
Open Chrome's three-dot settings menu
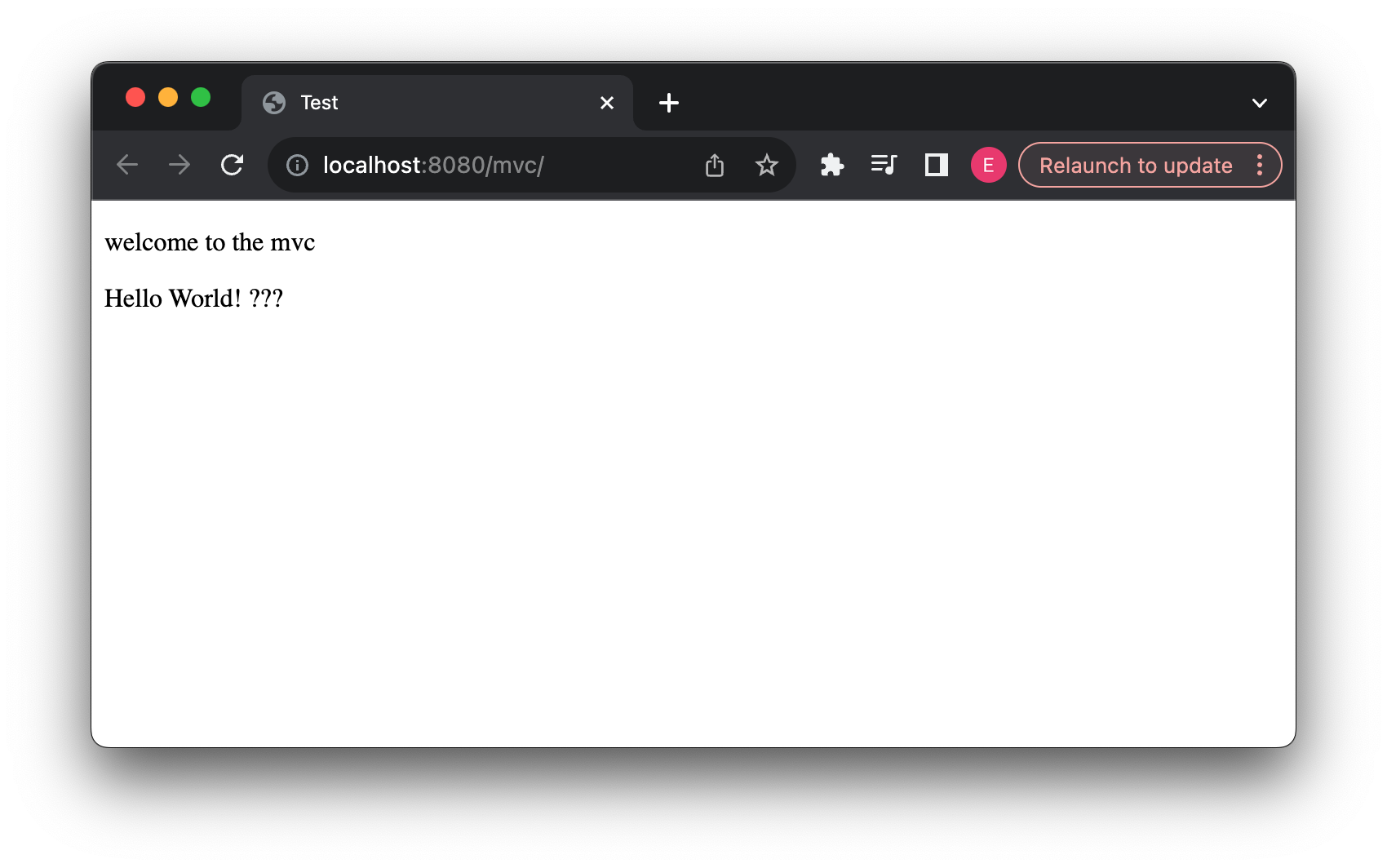point(1259,165)
